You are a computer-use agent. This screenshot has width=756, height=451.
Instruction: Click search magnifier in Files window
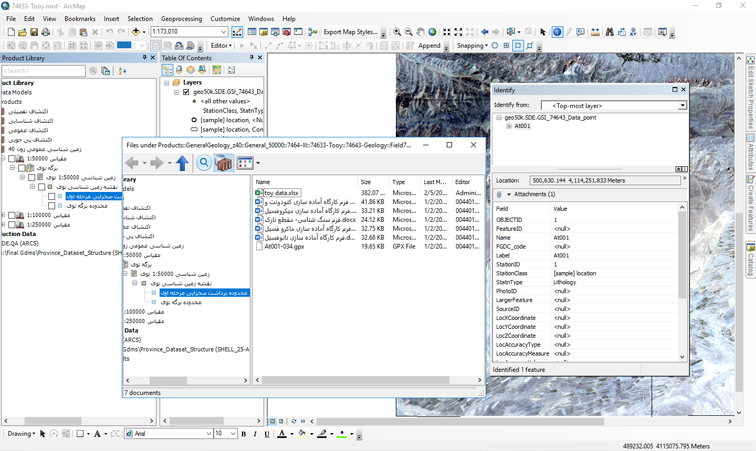[x=204, y=163]
